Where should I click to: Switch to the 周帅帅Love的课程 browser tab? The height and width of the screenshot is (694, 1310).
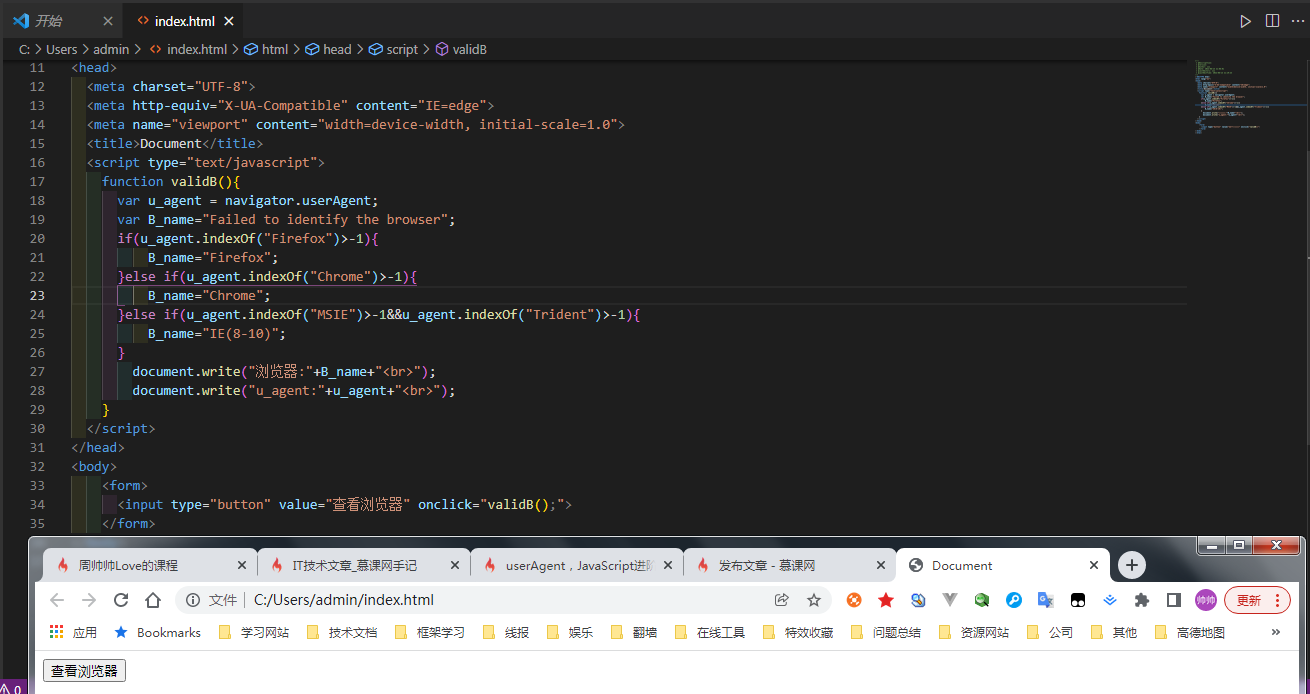click(150, 565)
